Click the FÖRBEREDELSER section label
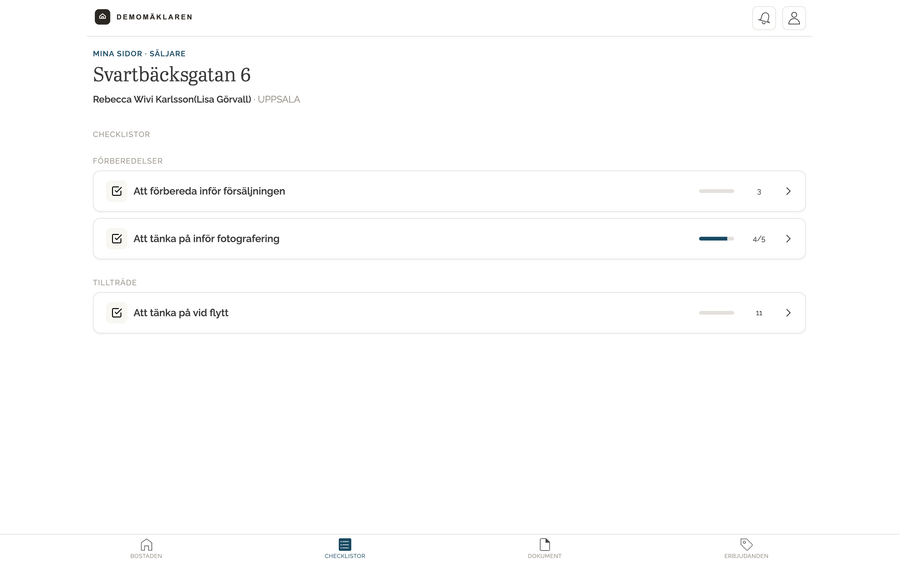900x563 pixels. [x=127, y=161]
